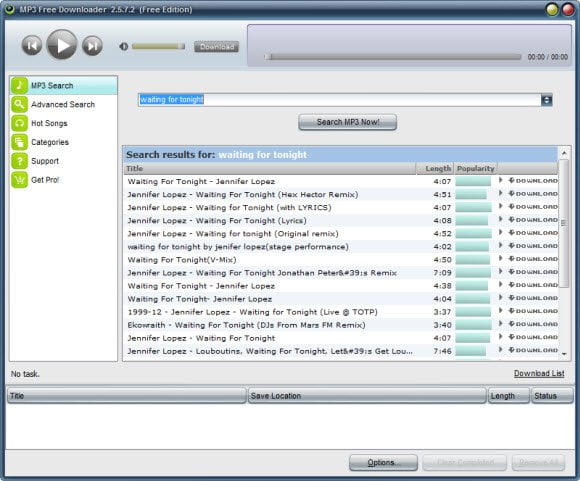Click the Support question mark icon
This screenshot has width=580, height=481.
[x=19, y=161]
